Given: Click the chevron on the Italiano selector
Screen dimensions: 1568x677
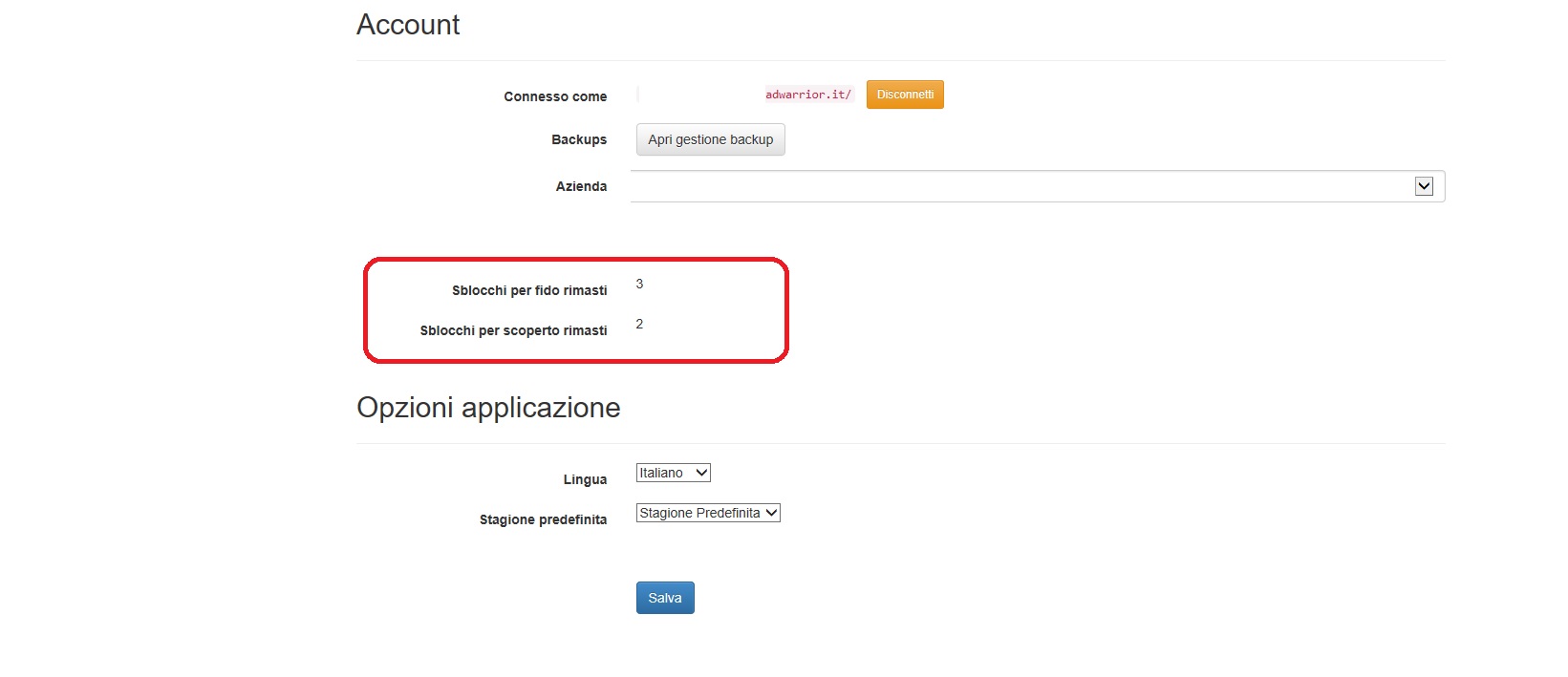Looking at the screenshot, I should coord(701,473).
